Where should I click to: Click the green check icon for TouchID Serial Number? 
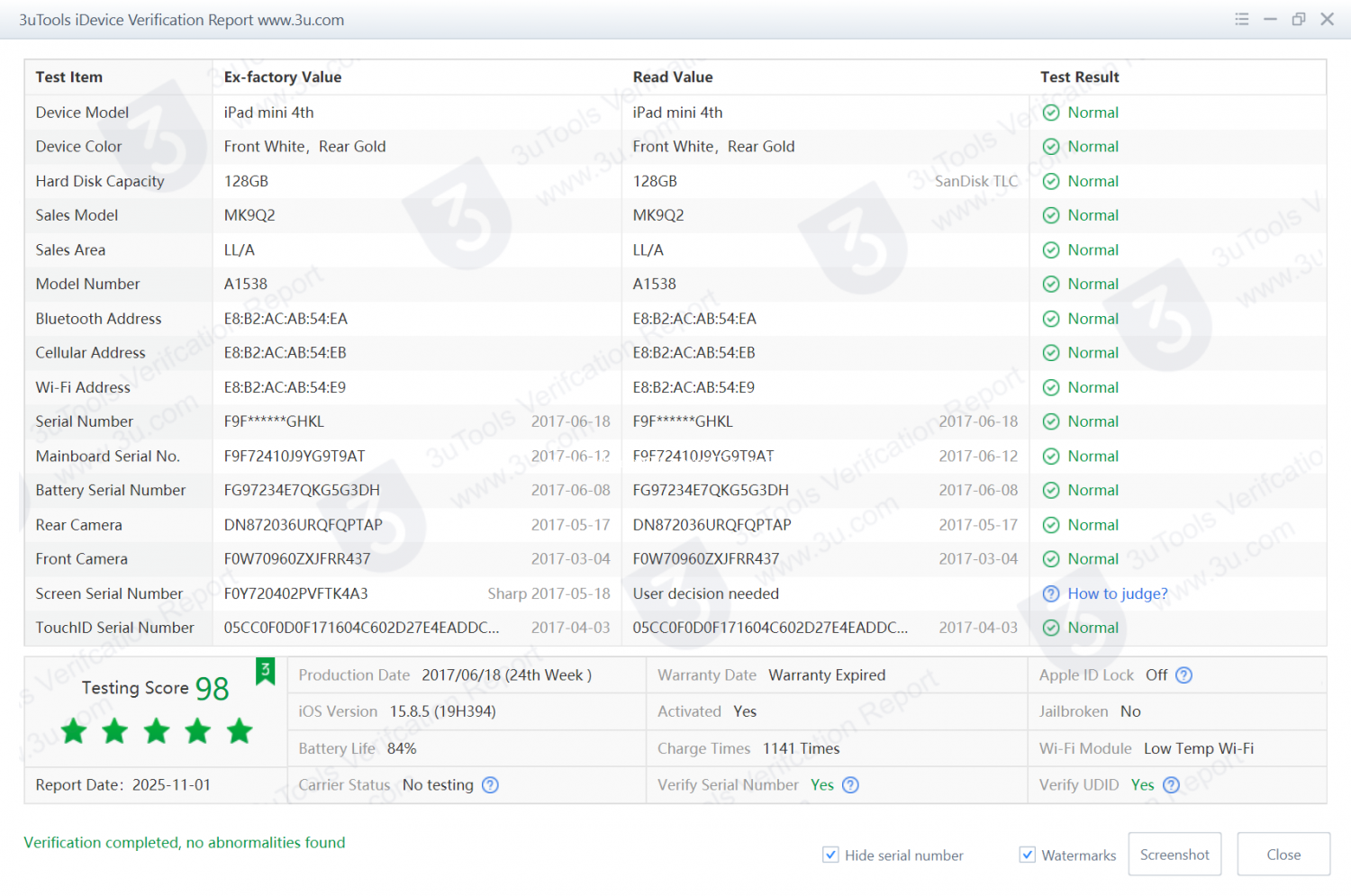point(1050,629)
